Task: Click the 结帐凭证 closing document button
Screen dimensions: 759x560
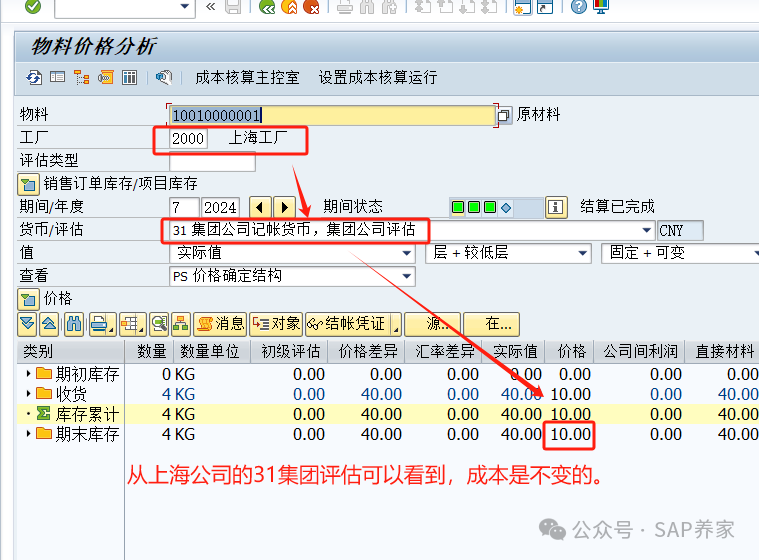Action: [x=349, y=324]
